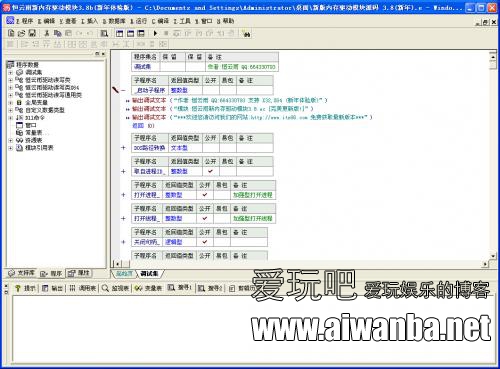500x369 pixels.
Task: Click the New file toolbar icon
Action: [11, 33]
